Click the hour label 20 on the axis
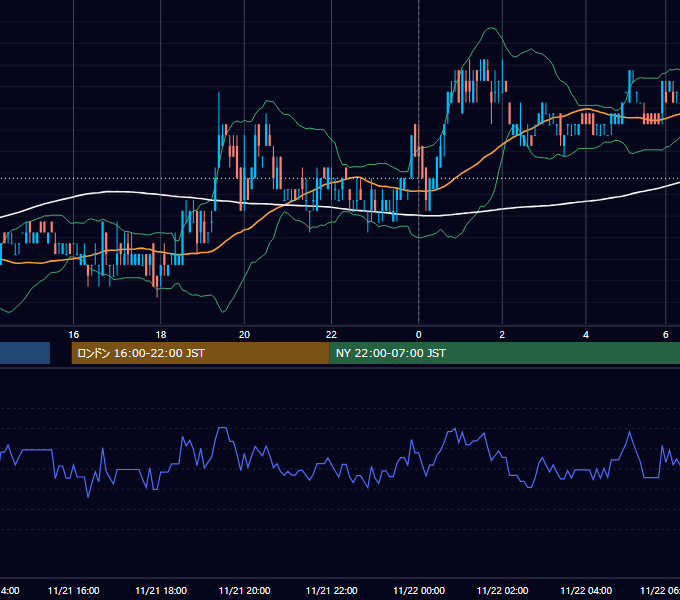 pyautogui.click(x=244, y=335)
